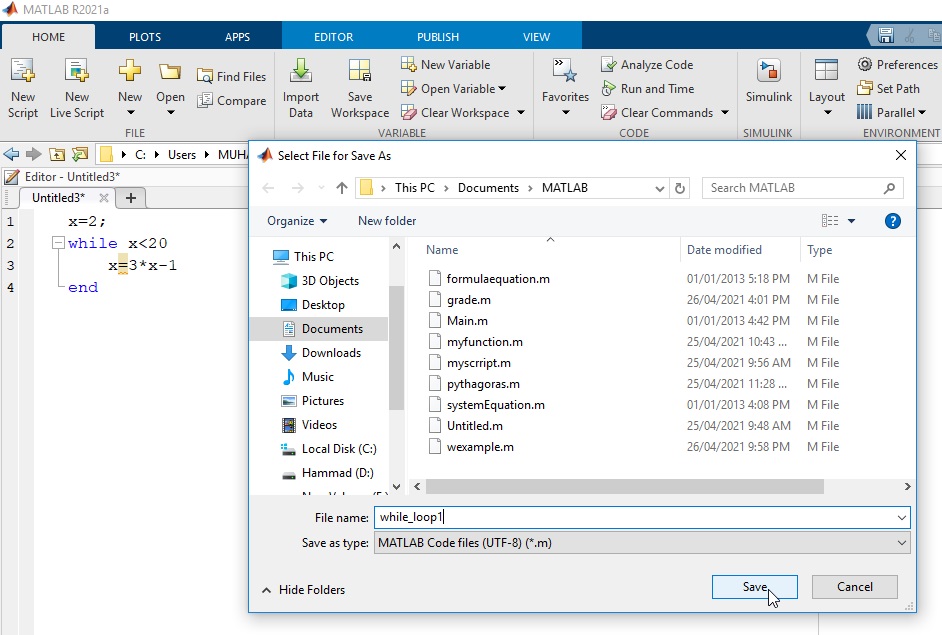Create a New Script in MATLAB
This screenshot has width=942, height=635.
[x=23, y=88]
